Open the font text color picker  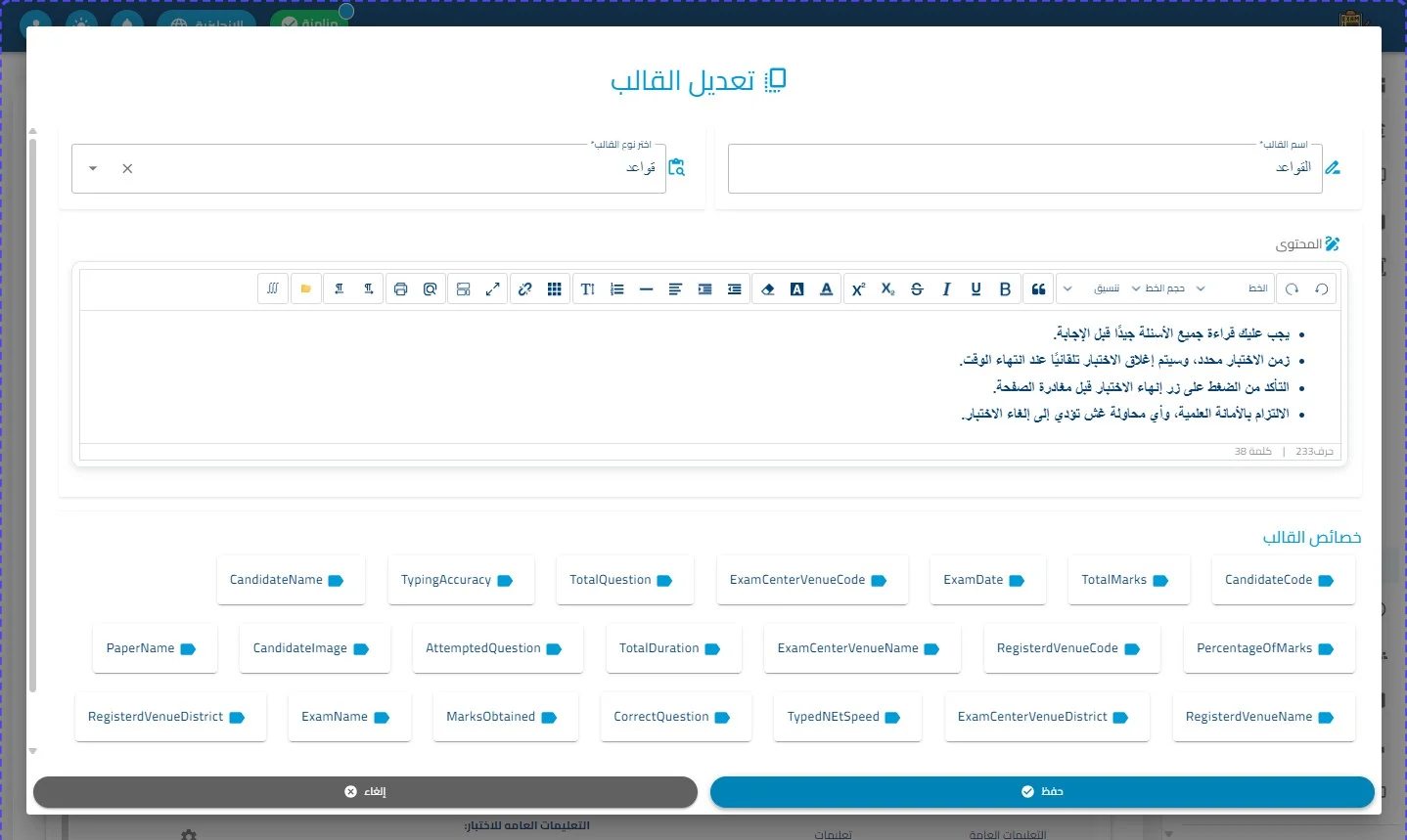pos(827,288)
